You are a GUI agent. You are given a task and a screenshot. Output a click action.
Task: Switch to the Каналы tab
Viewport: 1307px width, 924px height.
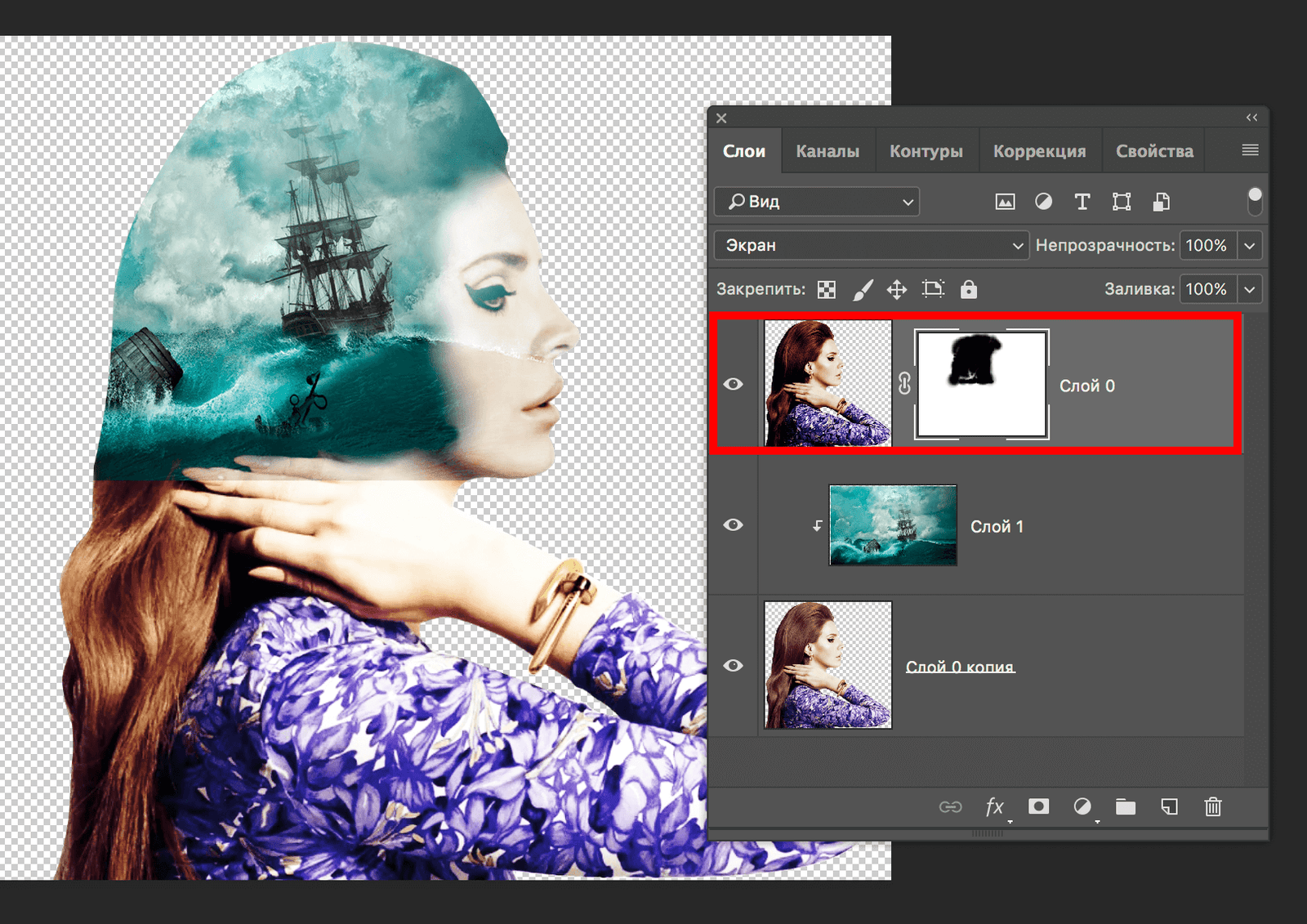click(827, 151)
